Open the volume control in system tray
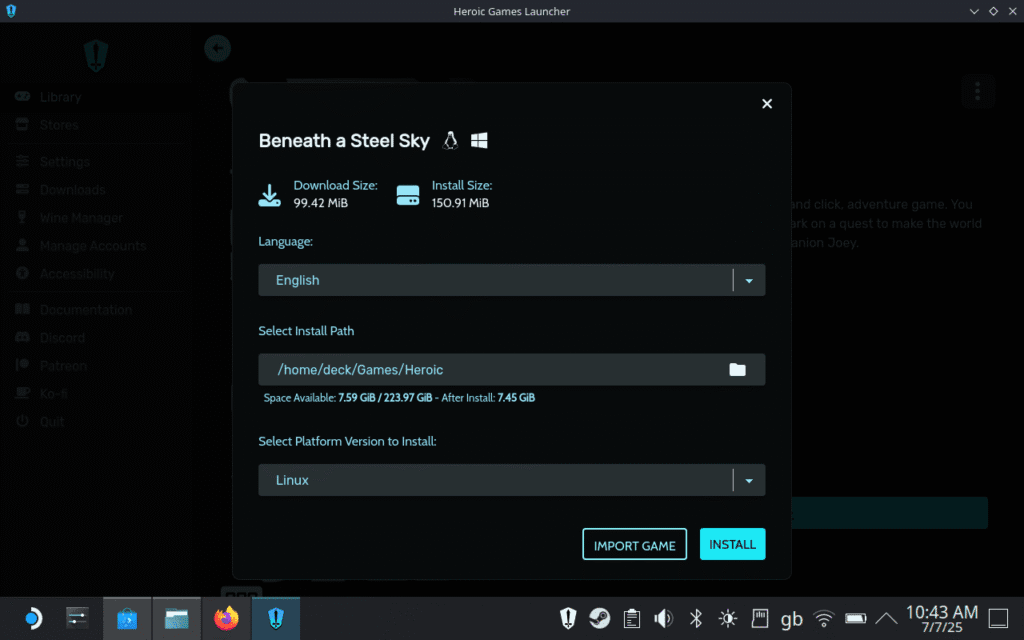This screenshot has height=640, width=1024. click(x=662, y=619)
